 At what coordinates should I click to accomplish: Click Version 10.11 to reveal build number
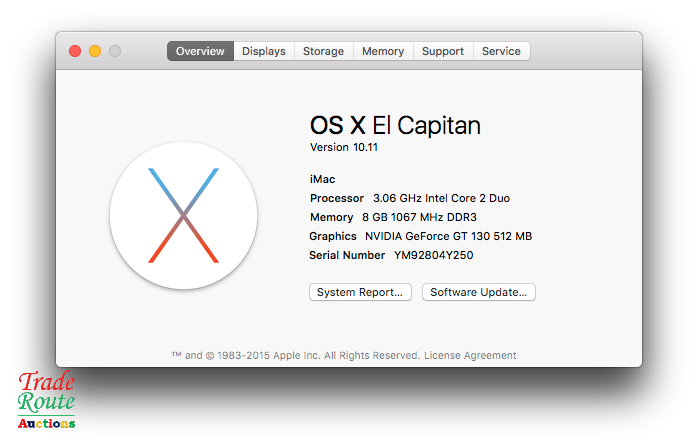coord(344,147)
